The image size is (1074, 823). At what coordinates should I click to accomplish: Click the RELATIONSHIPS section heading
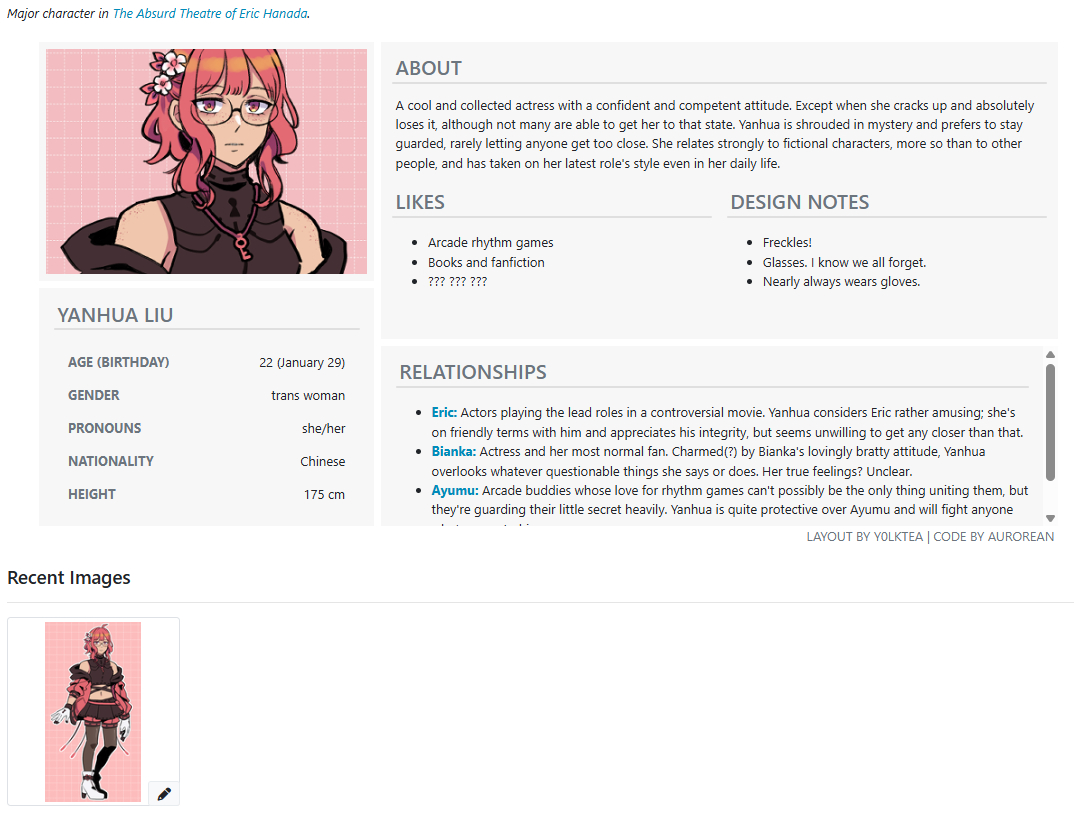pyautogui.click(x=473, y=372)
